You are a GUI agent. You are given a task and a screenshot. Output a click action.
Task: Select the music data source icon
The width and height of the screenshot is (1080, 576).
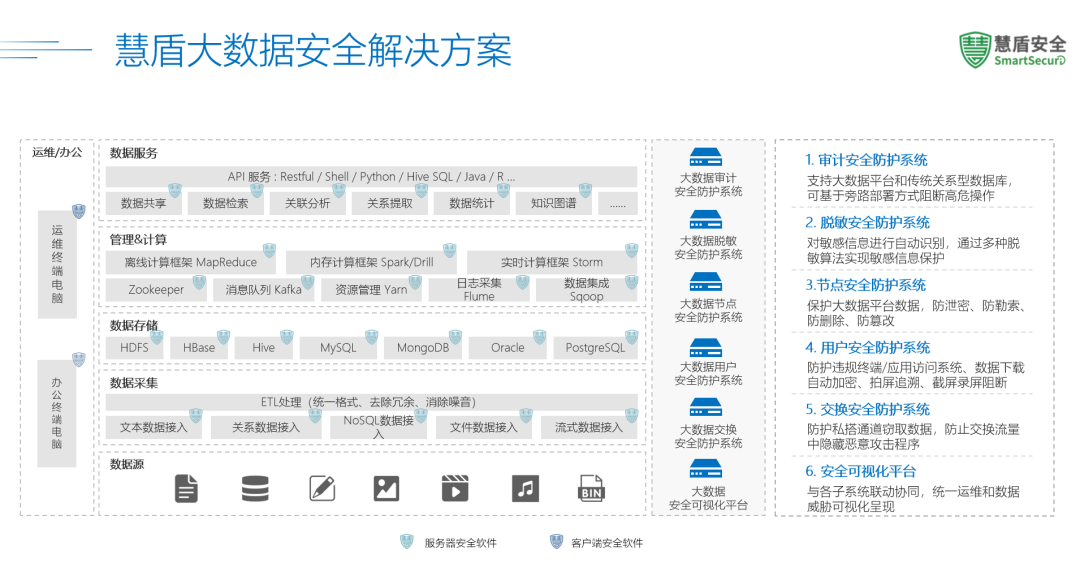coord(525,489)
